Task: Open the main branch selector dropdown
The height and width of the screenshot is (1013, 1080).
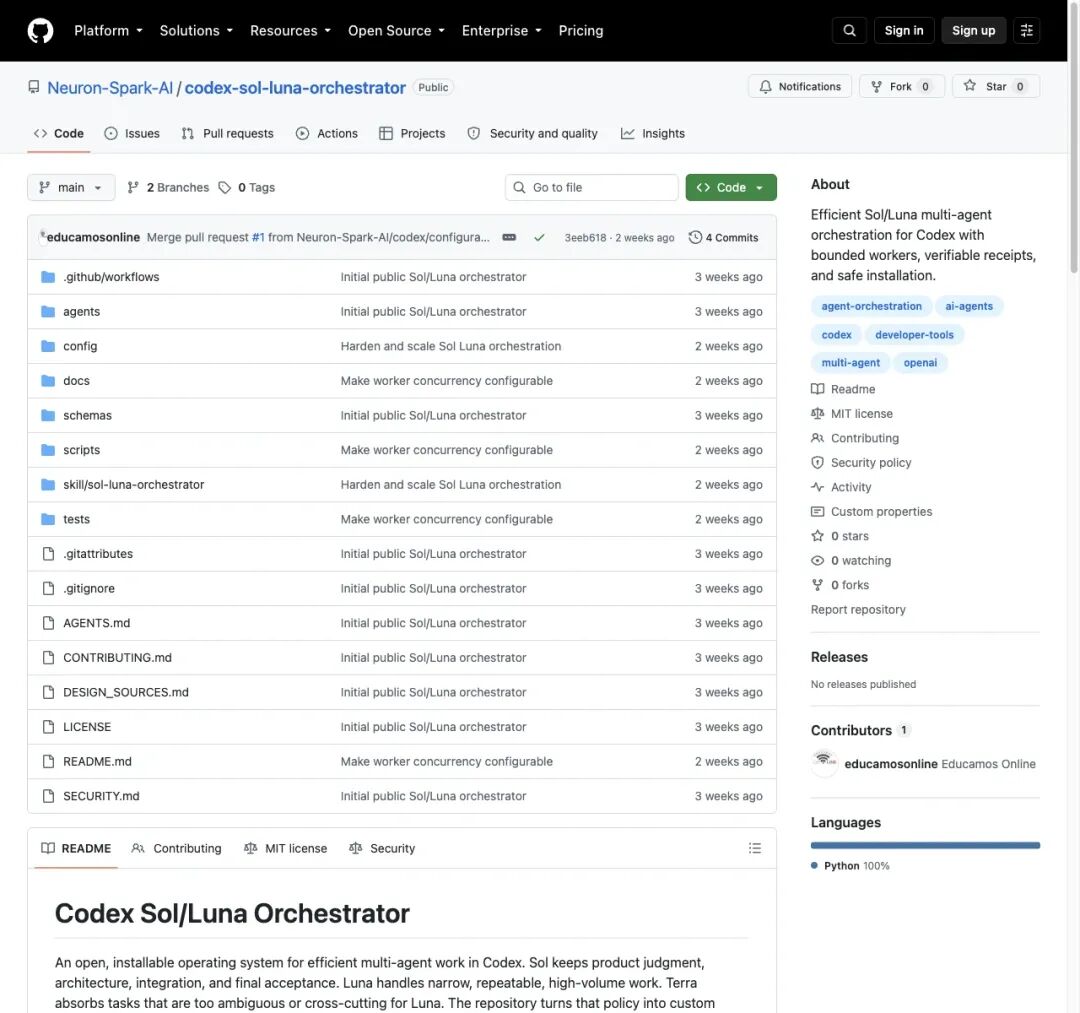Action: 71,187
